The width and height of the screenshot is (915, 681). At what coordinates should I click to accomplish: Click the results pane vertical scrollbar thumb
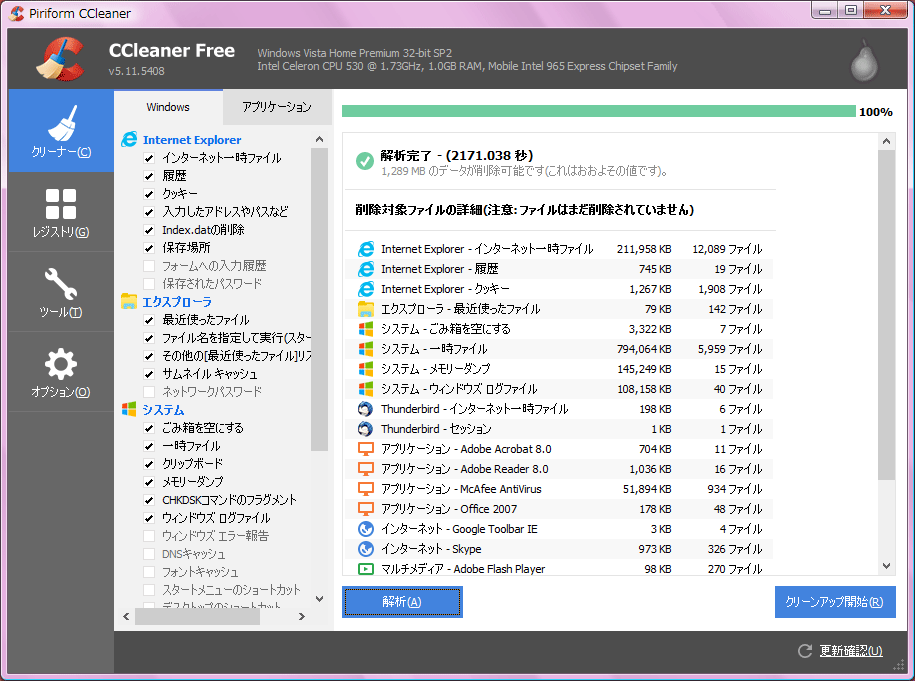(x=886, y=315)
